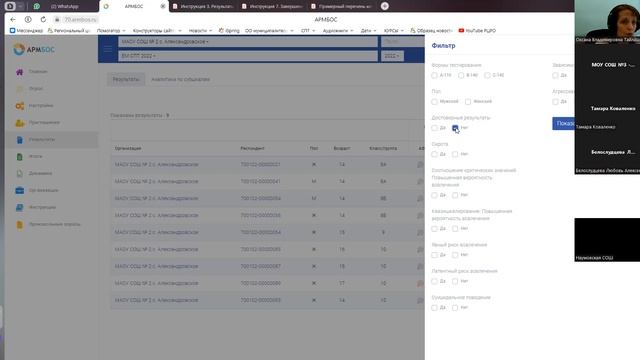Viewport: 640px width, 360px height.
Task: Expand the Новости bookmarks folder
Action: [x=200, y=31]
